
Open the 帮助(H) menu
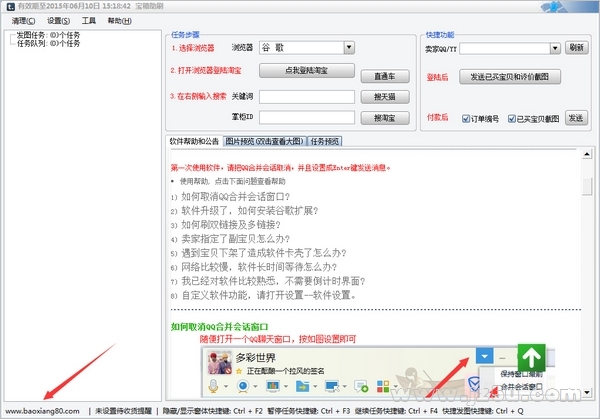[119, 21]
